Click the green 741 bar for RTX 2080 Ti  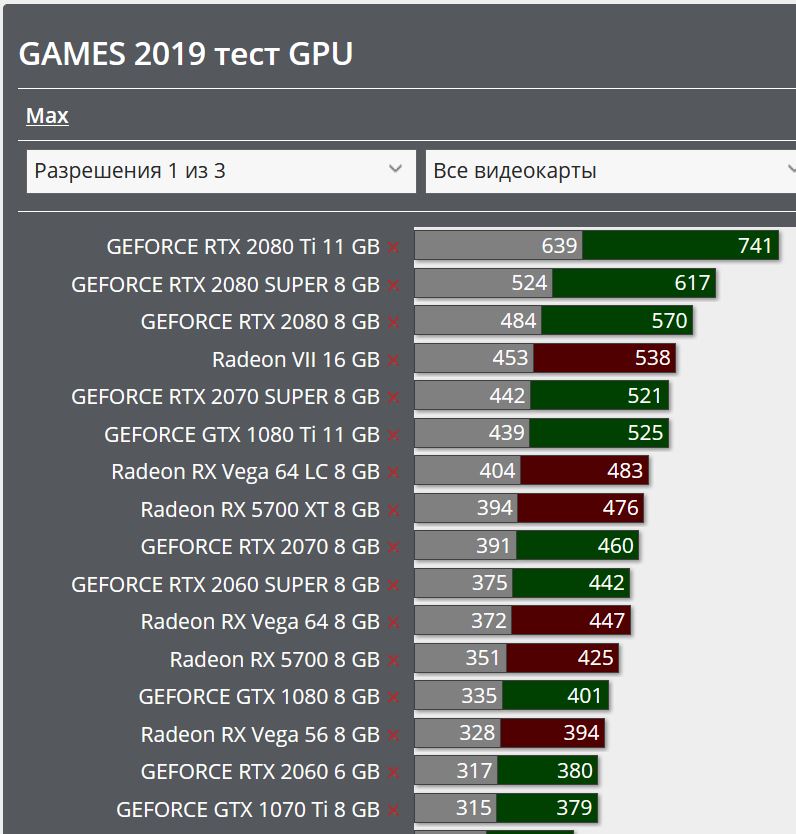coord(680,246)
